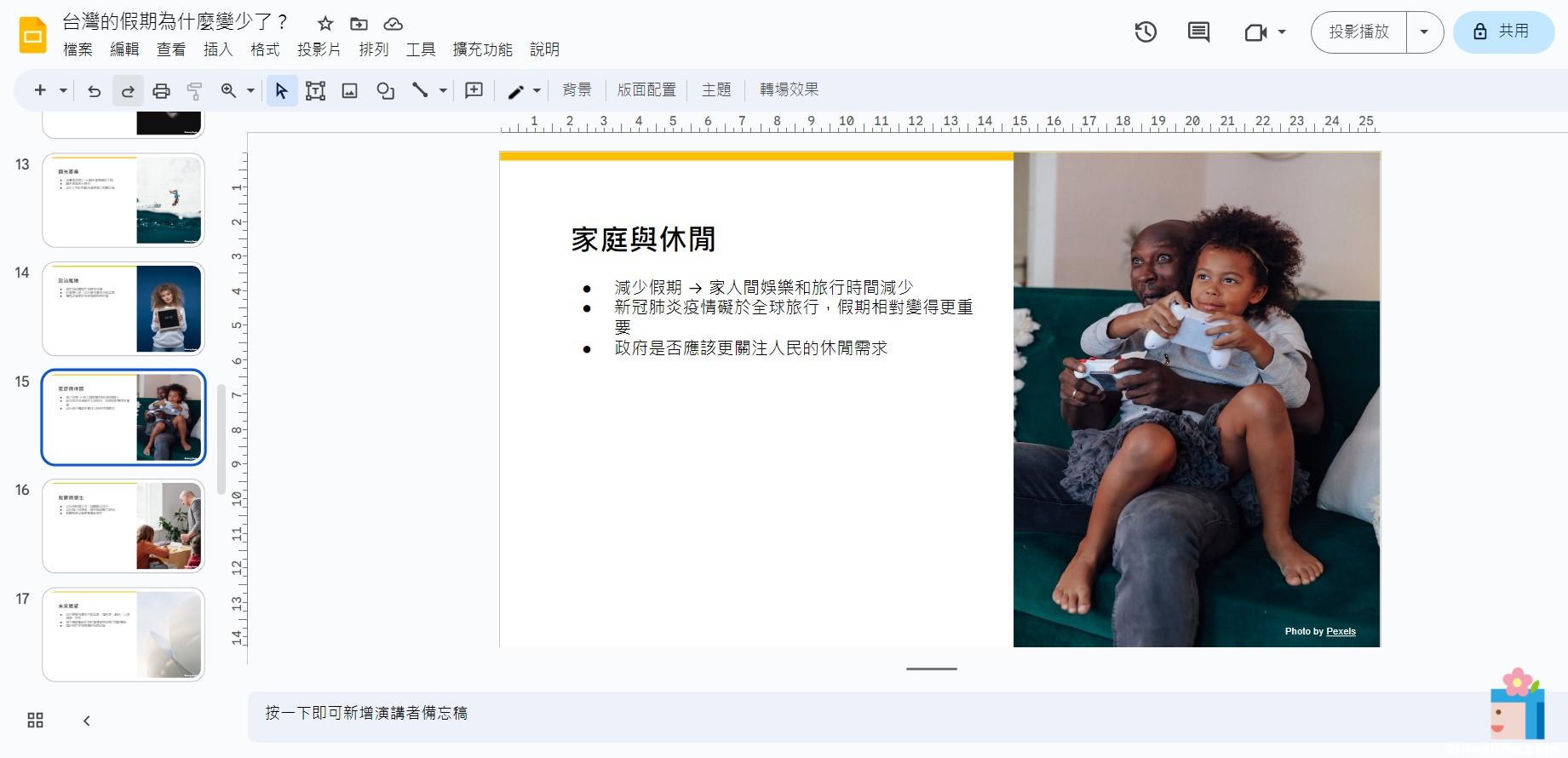This screenshot has width=1568, height=758.
Task: Open the 插入 menu
Action: click(218, 49)
